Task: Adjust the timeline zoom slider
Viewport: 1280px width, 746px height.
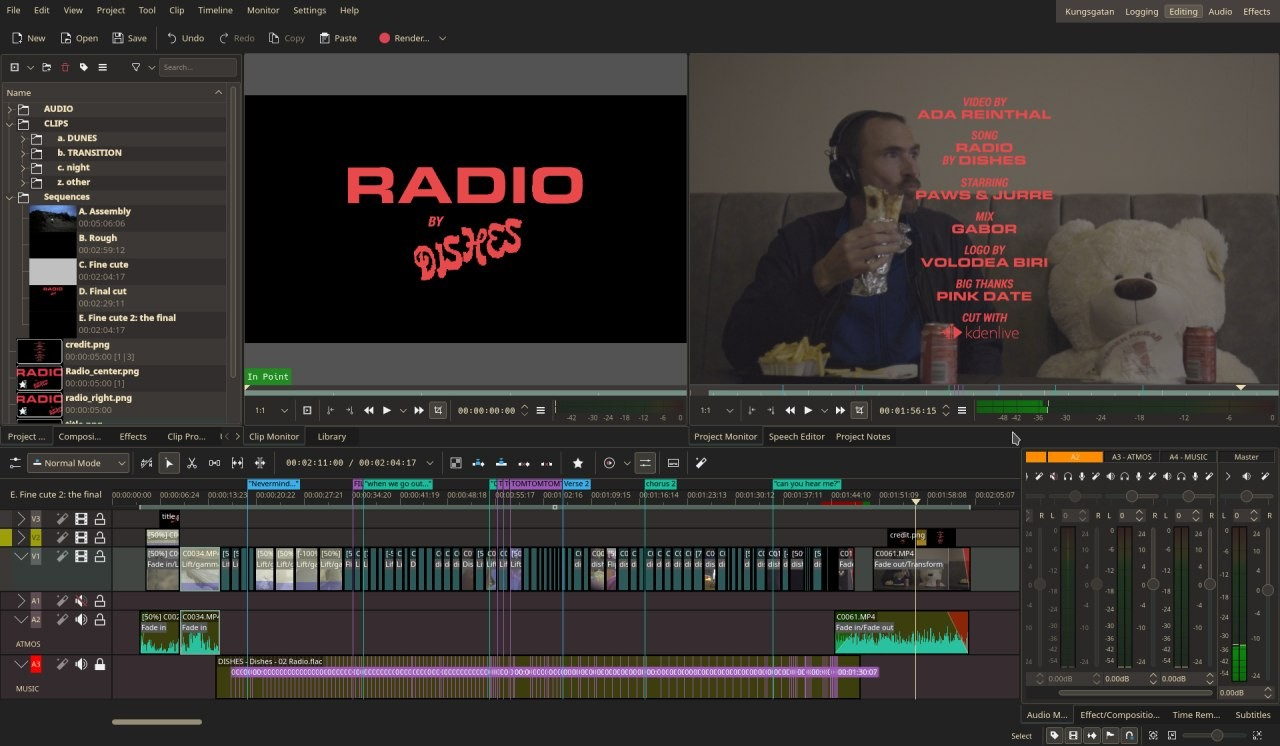Action: click(1216, 735)
